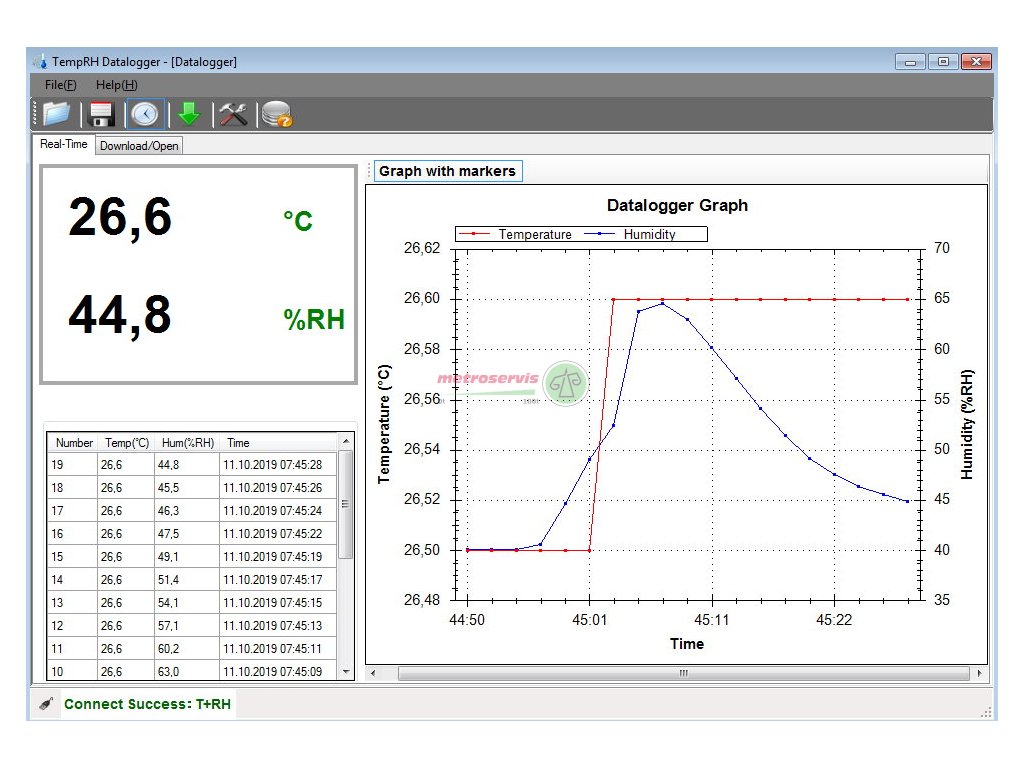Save data with the floppy disk icon
This screenshot has height=768, width=1024.
(102, 114)
